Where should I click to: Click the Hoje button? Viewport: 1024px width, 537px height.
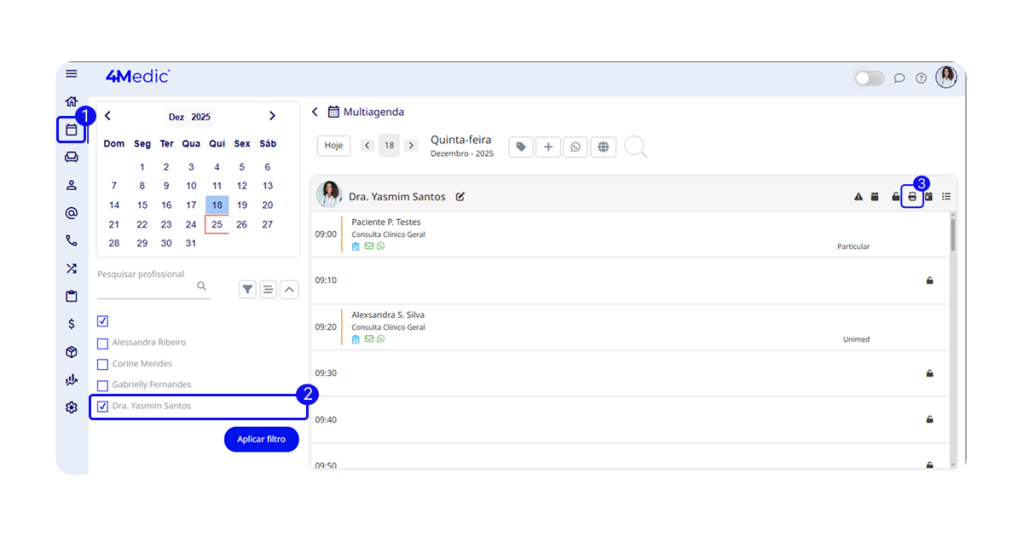[x=334, y=146]
